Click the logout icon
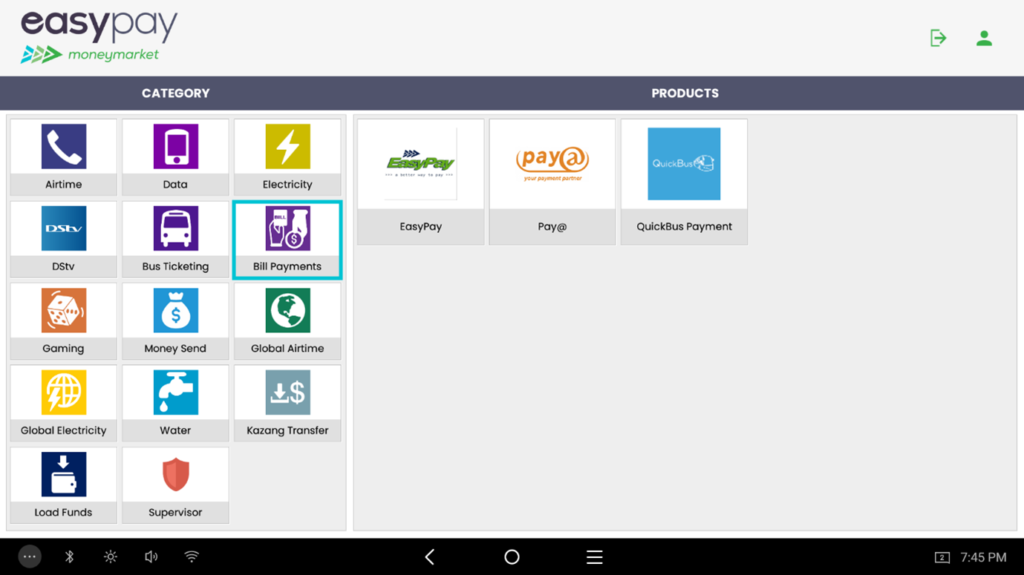Viewport: 1024px width, 575px height. click(938, 38)
